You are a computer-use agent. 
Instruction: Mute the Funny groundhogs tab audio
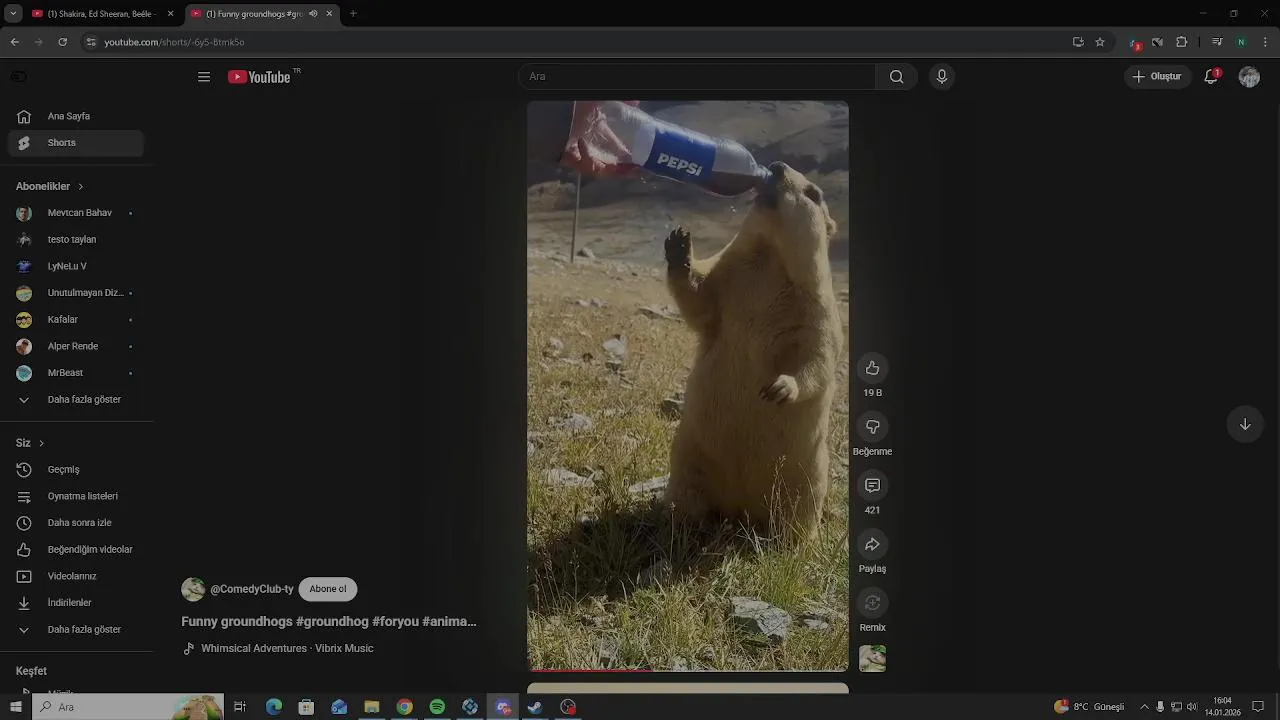pos(313,14)
